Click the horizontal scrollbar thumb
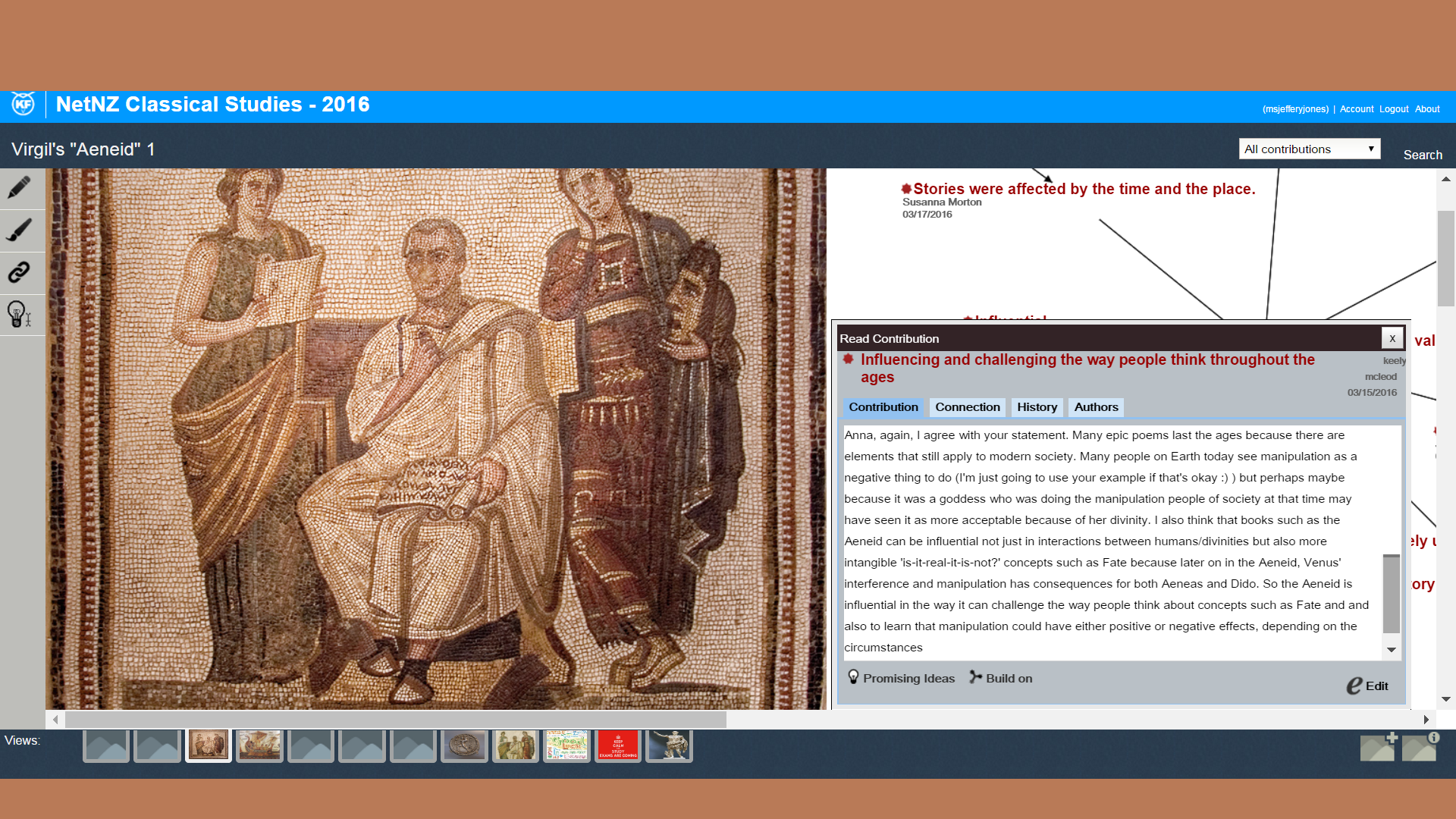This screenshot has height=819, width=1456. pos(396,720)
